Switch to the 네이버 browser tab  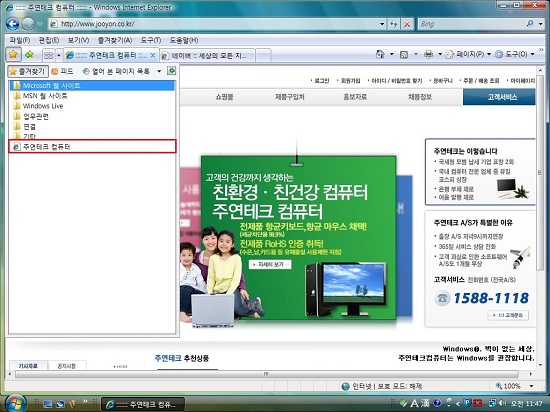click(207, 56)
